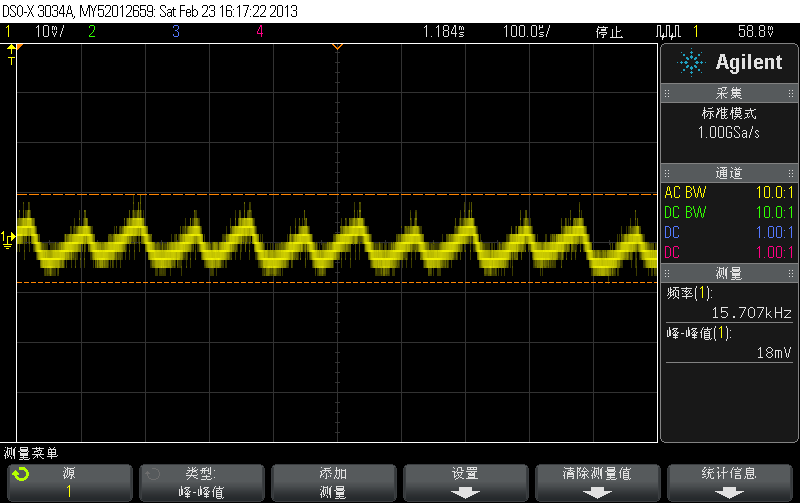800x503 pixels.
Task: Click the orange trigger time reference triangle
Action: point(337,47)
